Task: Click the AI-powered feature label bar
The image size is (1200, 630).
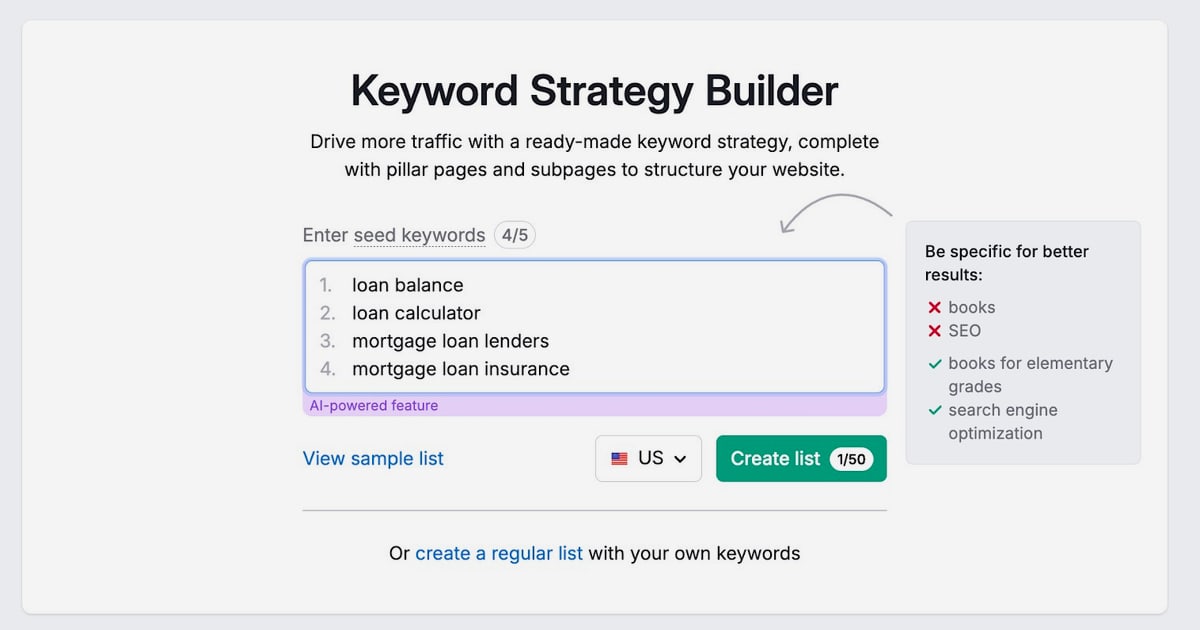Action: (x=595, y=406)
